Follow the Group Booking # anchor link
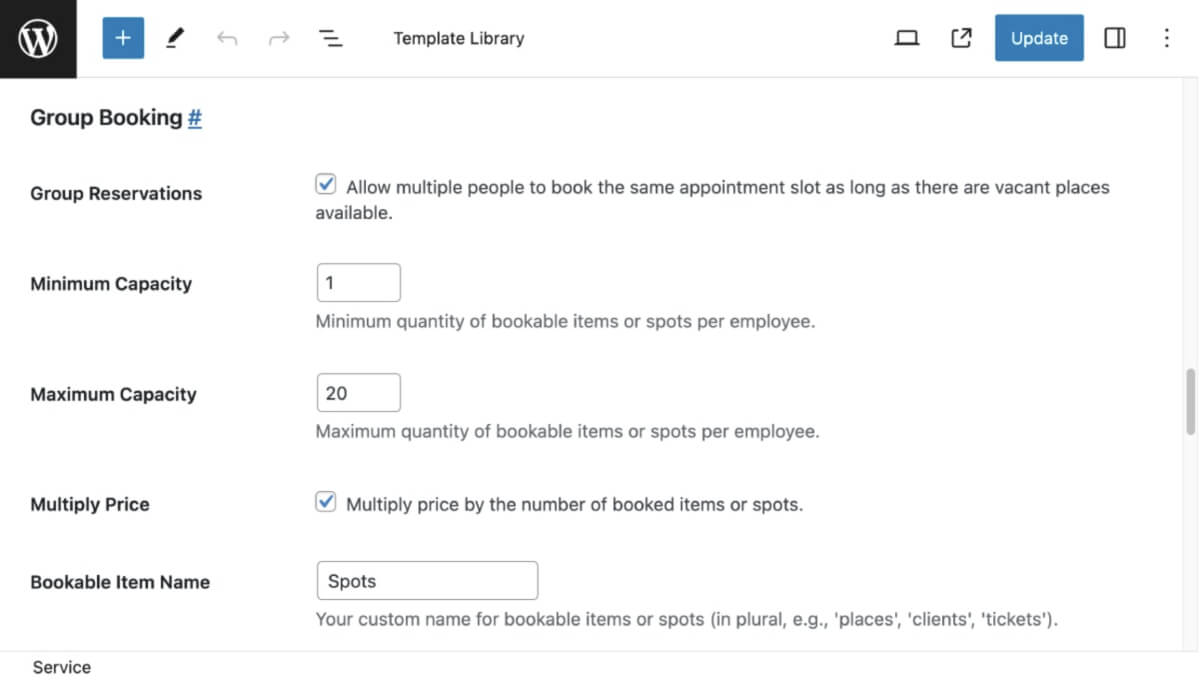Screen dimensions: 1200x685 (195, 118)
